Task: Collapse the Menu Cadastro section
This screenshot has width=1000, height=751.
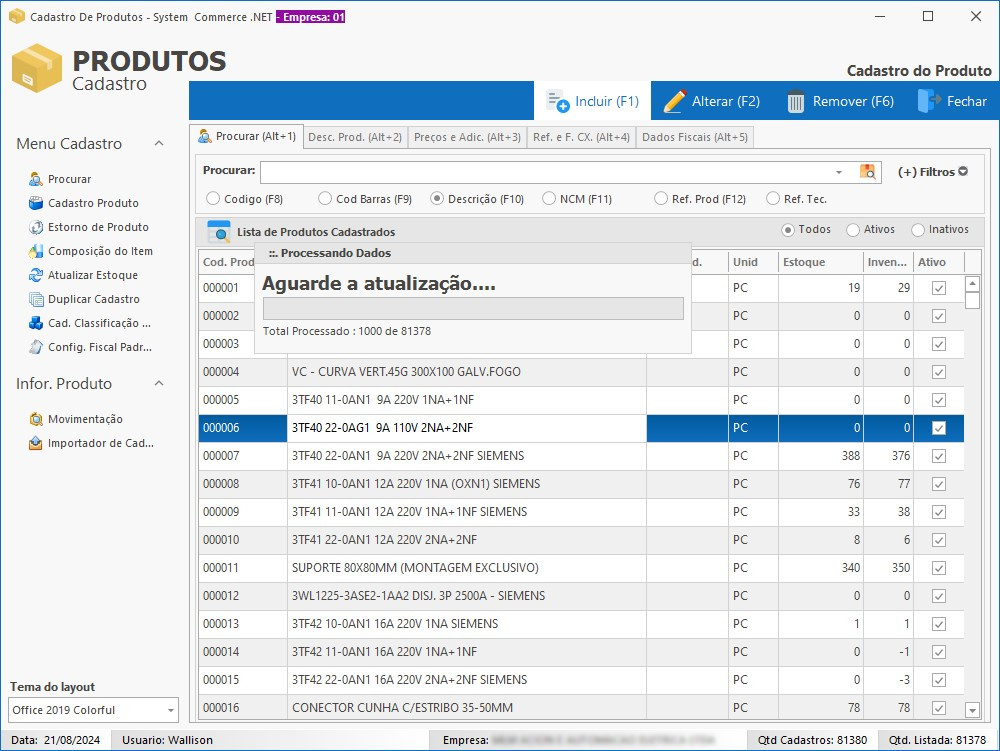Action: coord(158,144)
